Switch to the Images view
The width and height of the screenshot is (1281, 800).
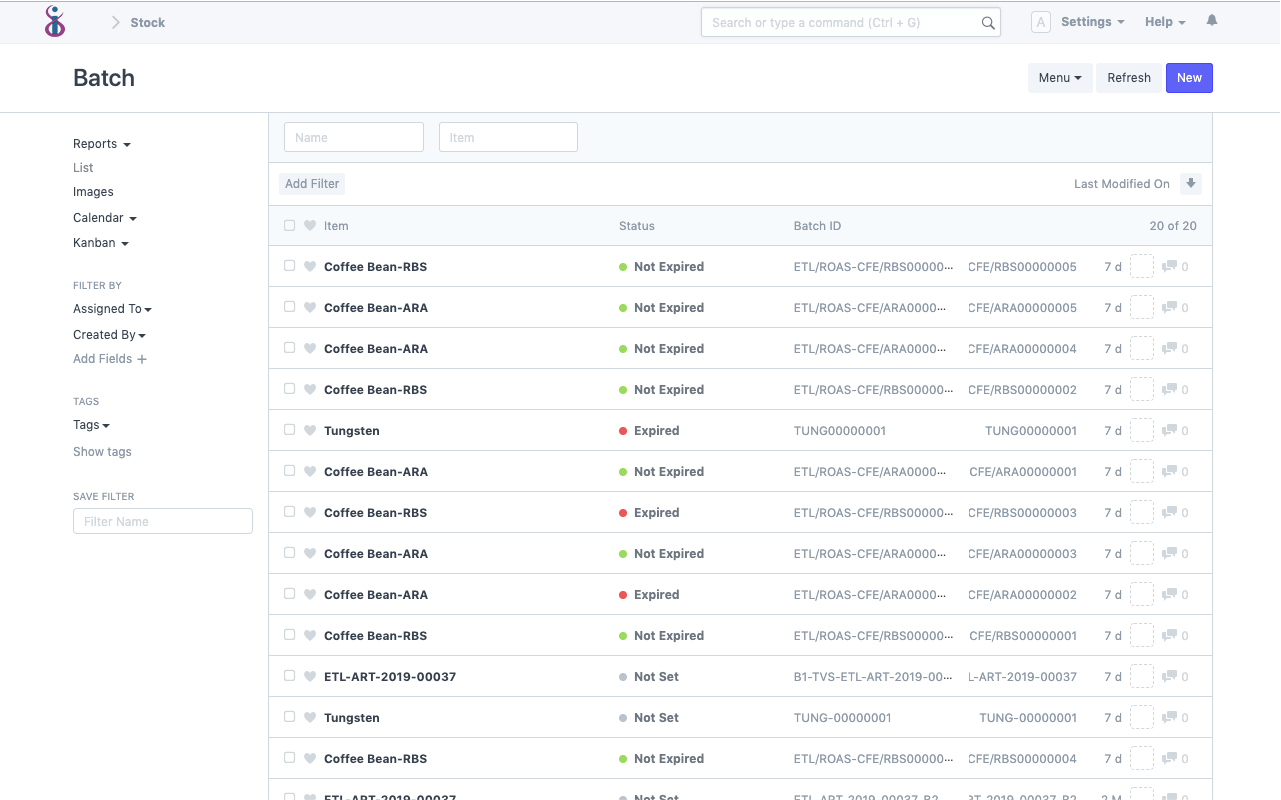93,191
